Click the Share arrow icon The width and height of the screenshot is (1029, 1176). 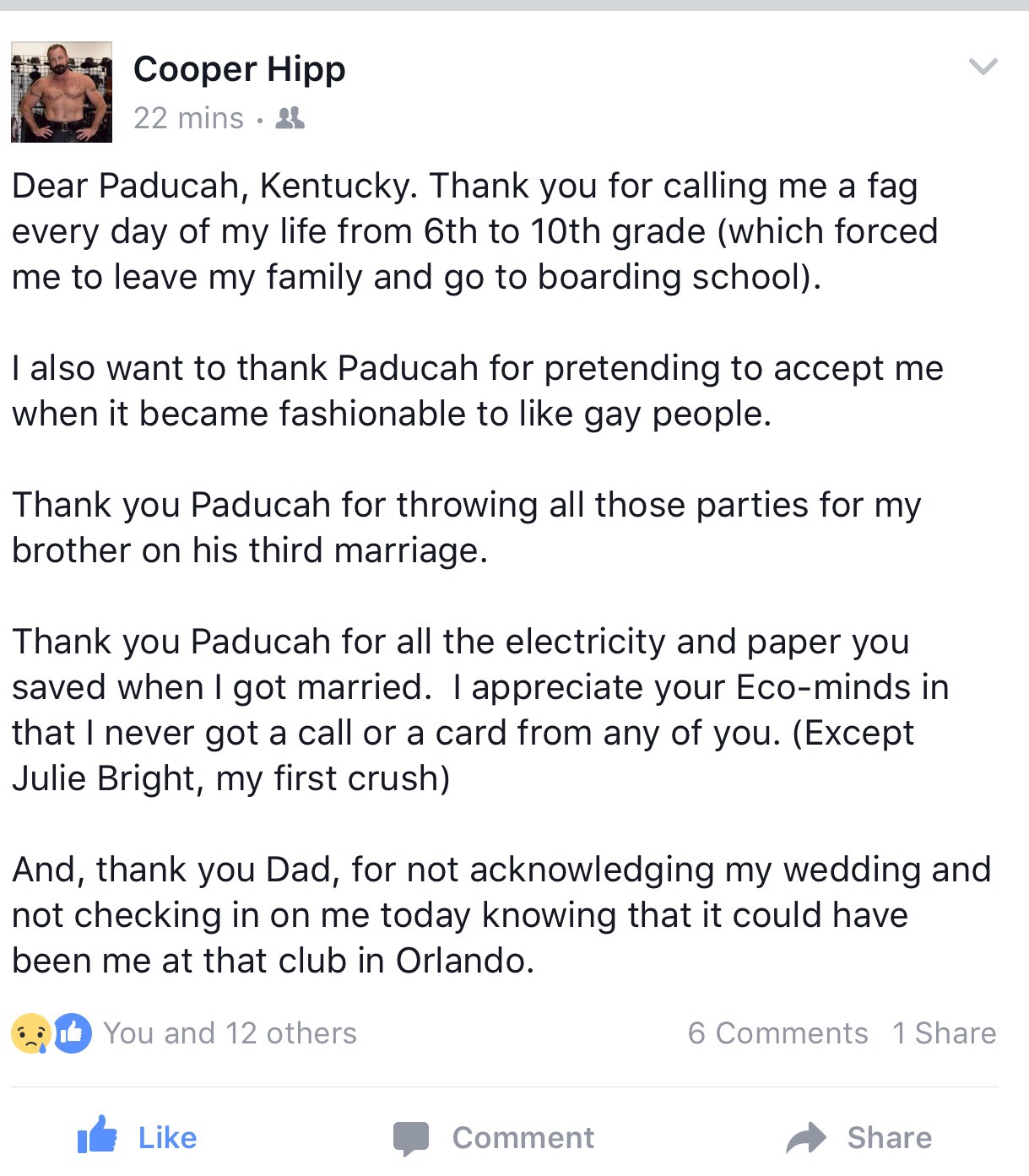[x=806, y=1138]
